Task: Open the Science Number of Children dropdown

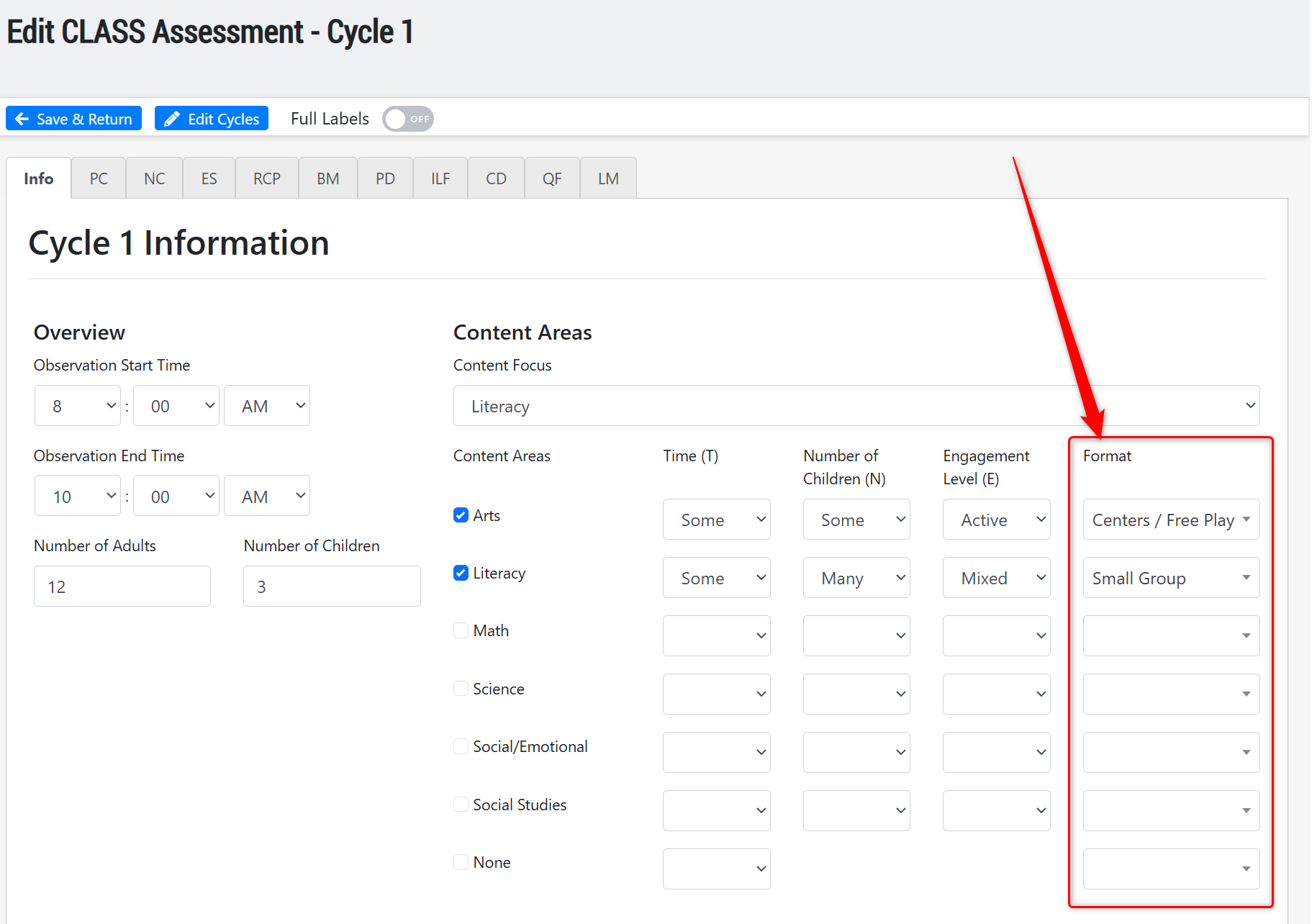Action: (856, 694)
